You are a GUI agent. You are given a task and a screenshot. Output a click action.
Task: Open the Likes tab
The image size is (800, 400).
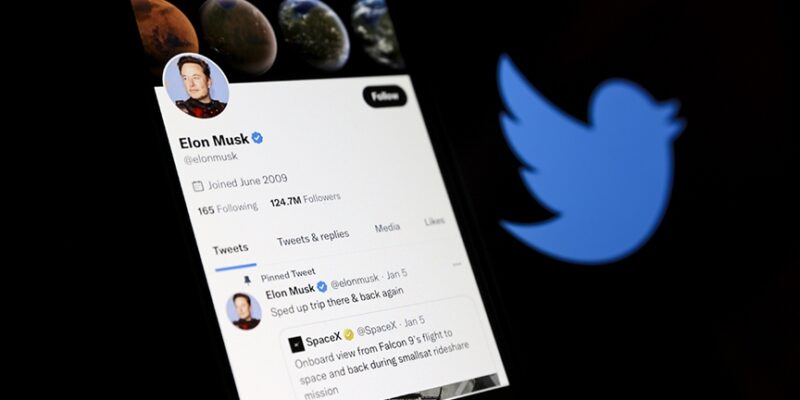click(x=434, y=221)
